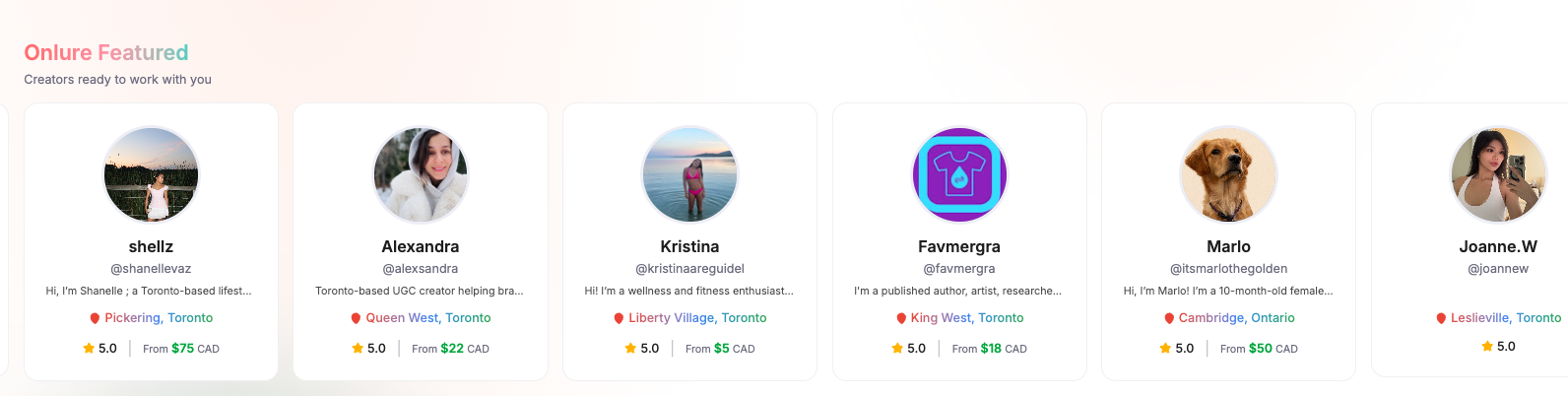Viewport: 1568px width, 396px height.
Task: Click the star icon on Joanne.W's card
Action: 1487,346
